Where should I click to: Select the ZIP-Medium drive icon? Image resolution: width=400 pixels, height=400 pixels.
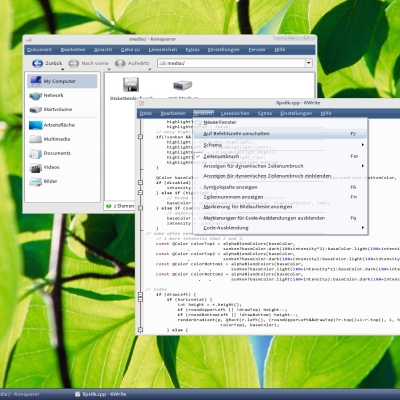tap(182, 85)
